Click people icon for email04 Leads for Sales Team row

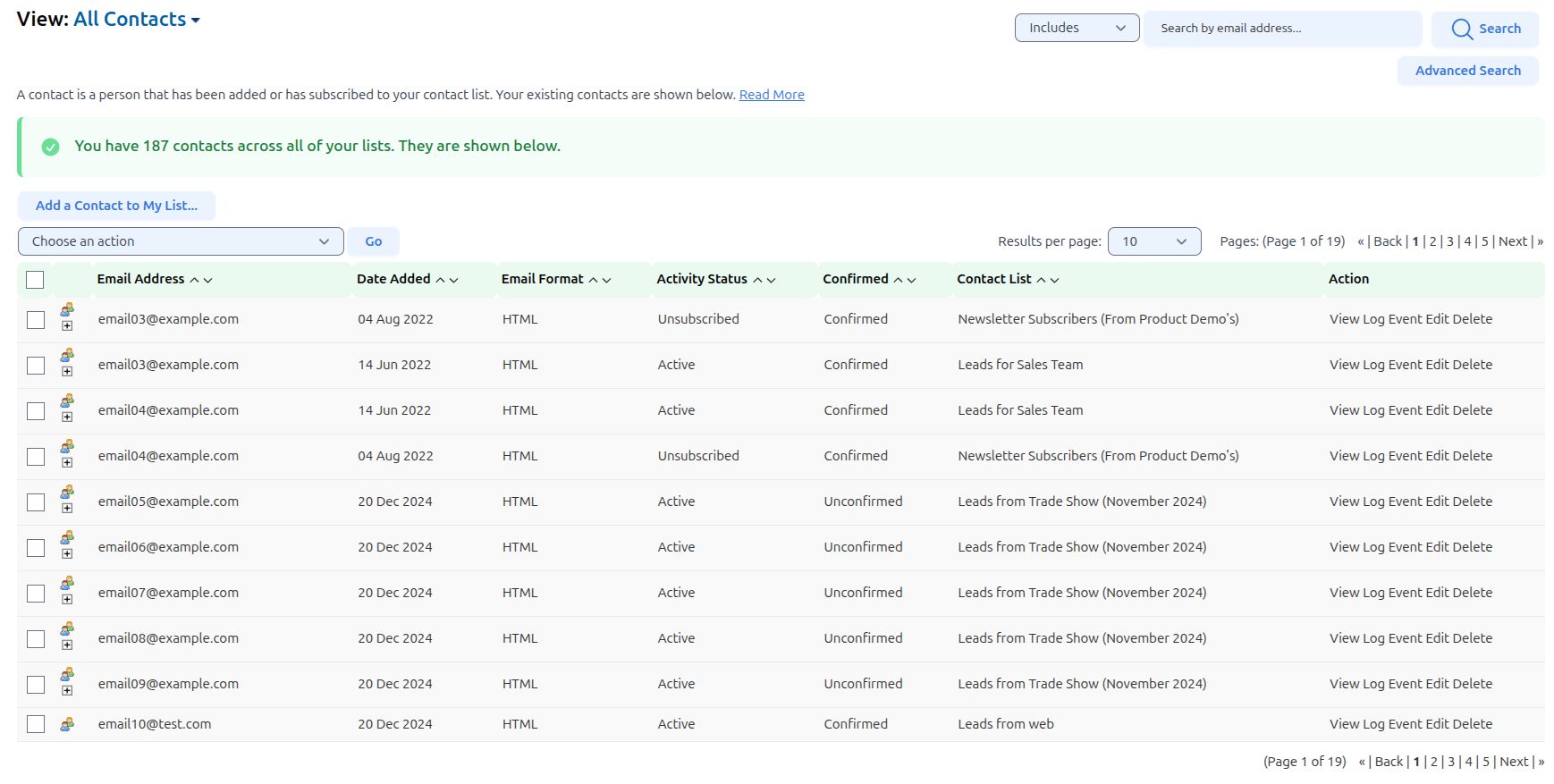tap(67, 400)
